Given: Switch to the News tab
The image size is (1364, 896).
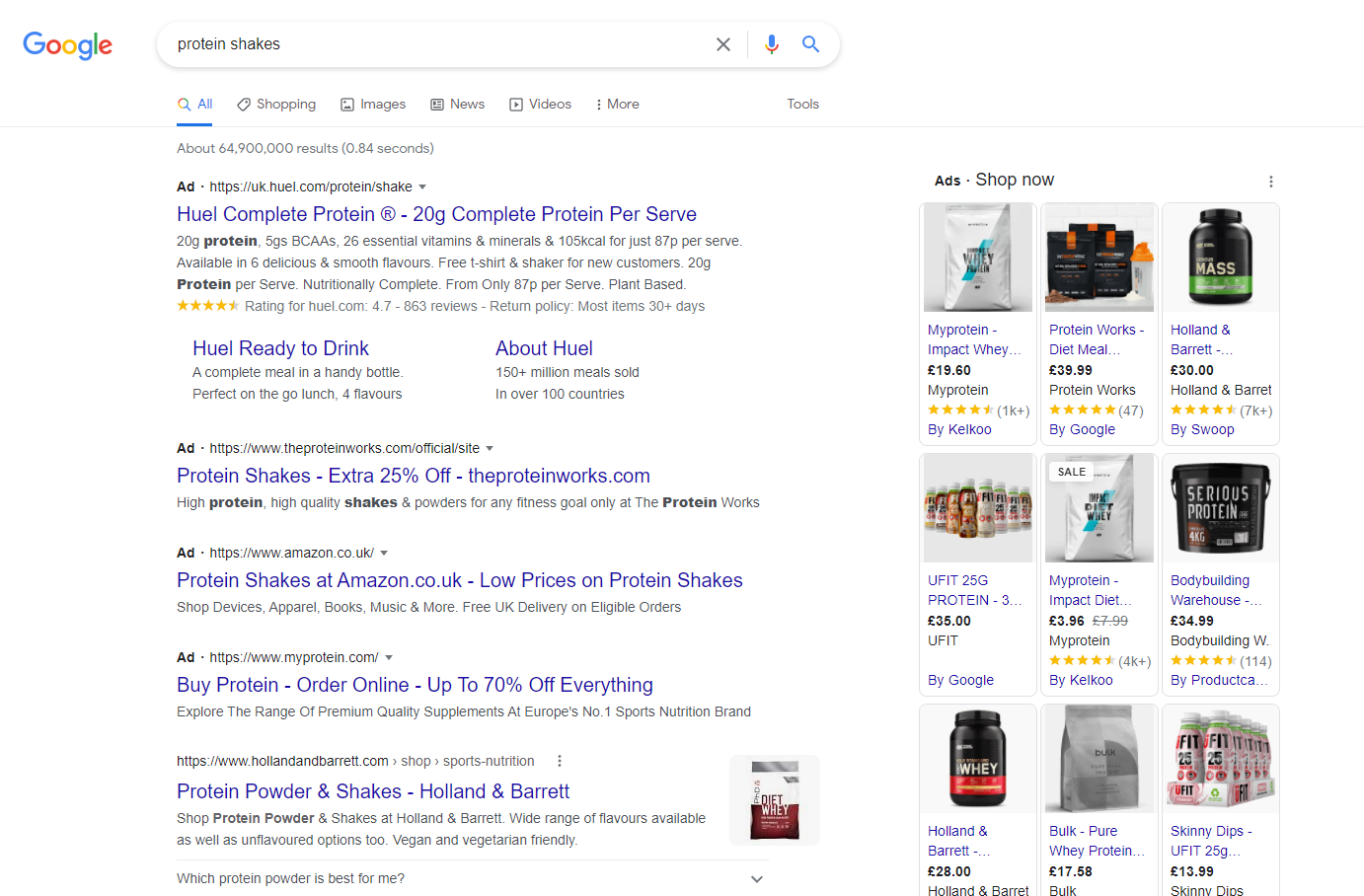Looking at the screenshot, I should click(x=457, y=104).
